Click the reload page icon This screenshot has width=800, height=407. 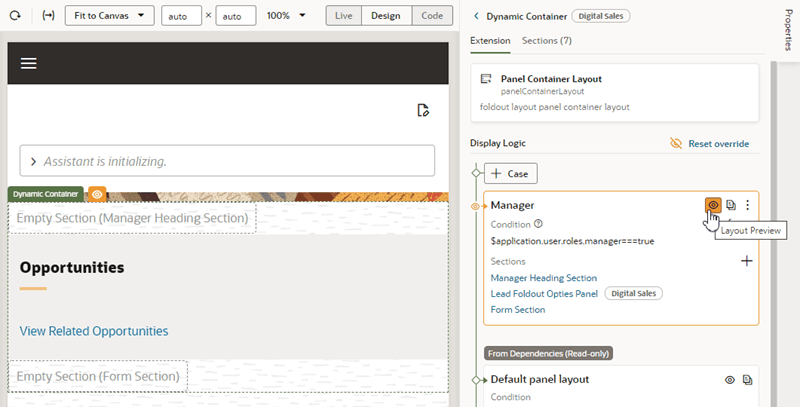point(15,16)
